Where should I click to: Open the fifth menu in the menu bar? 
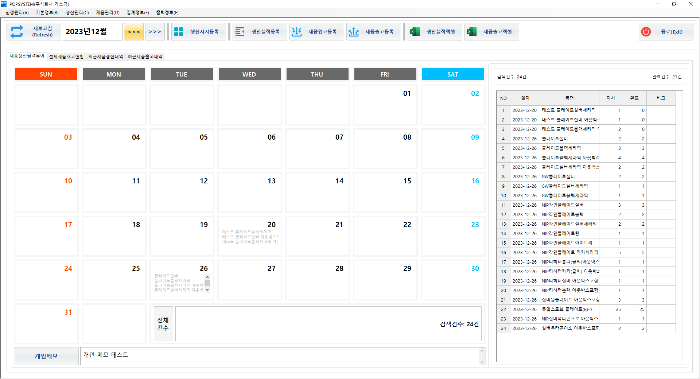pyautogui.click(x=138, y=12)
